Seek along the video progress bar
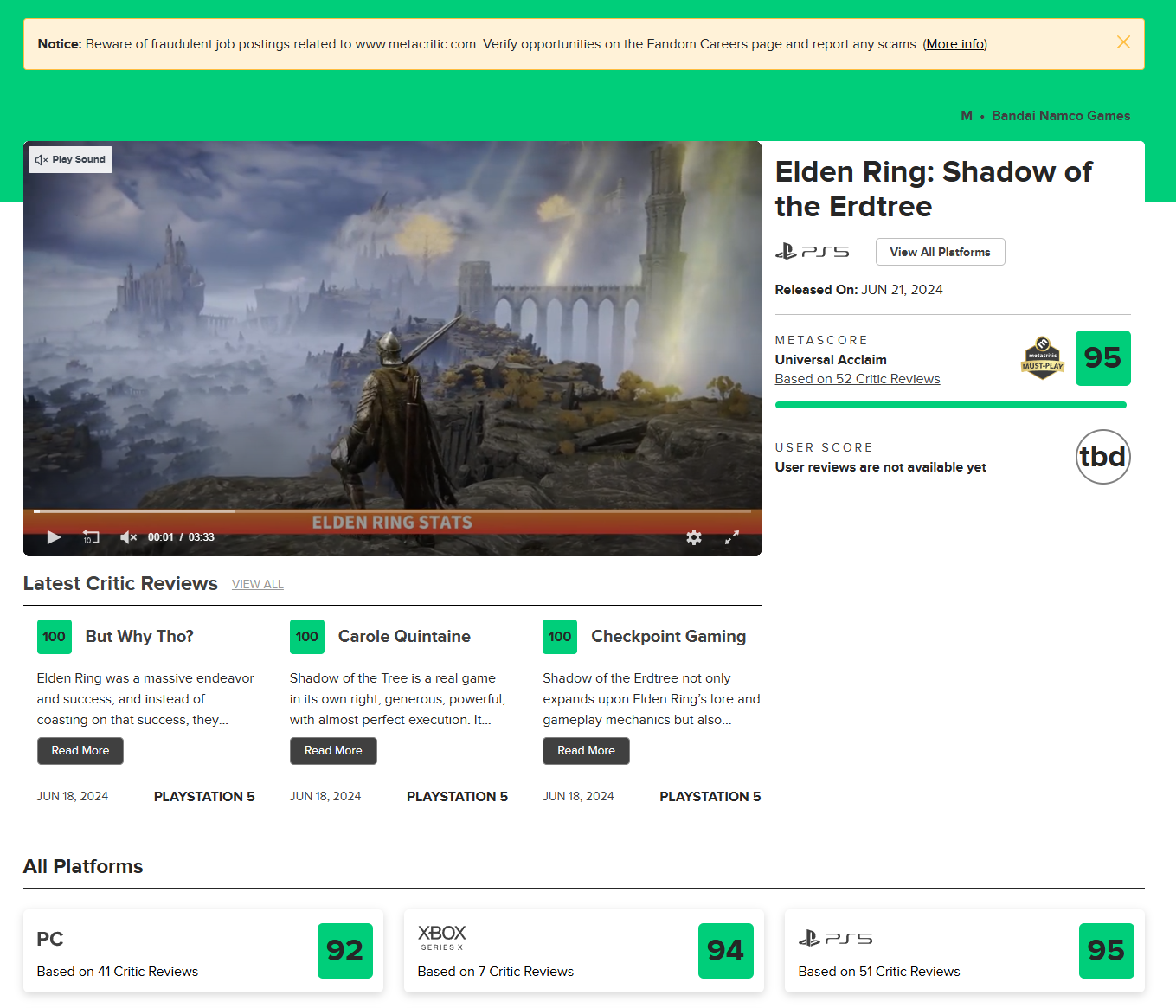The image size is (1176, 1008). click(x=392, y=511)
